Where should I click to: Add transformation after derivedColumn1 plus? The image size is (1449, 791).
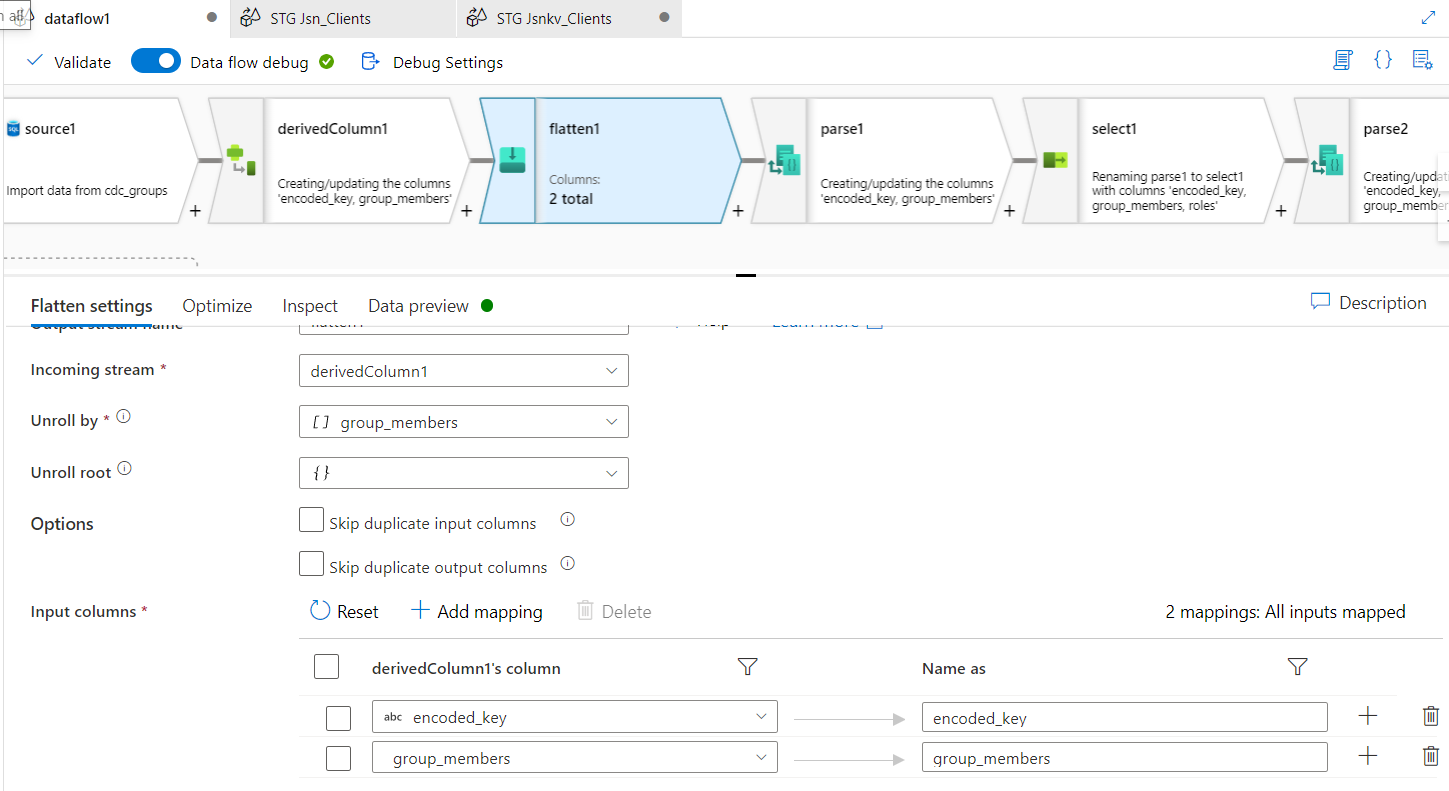pos(466,211)
